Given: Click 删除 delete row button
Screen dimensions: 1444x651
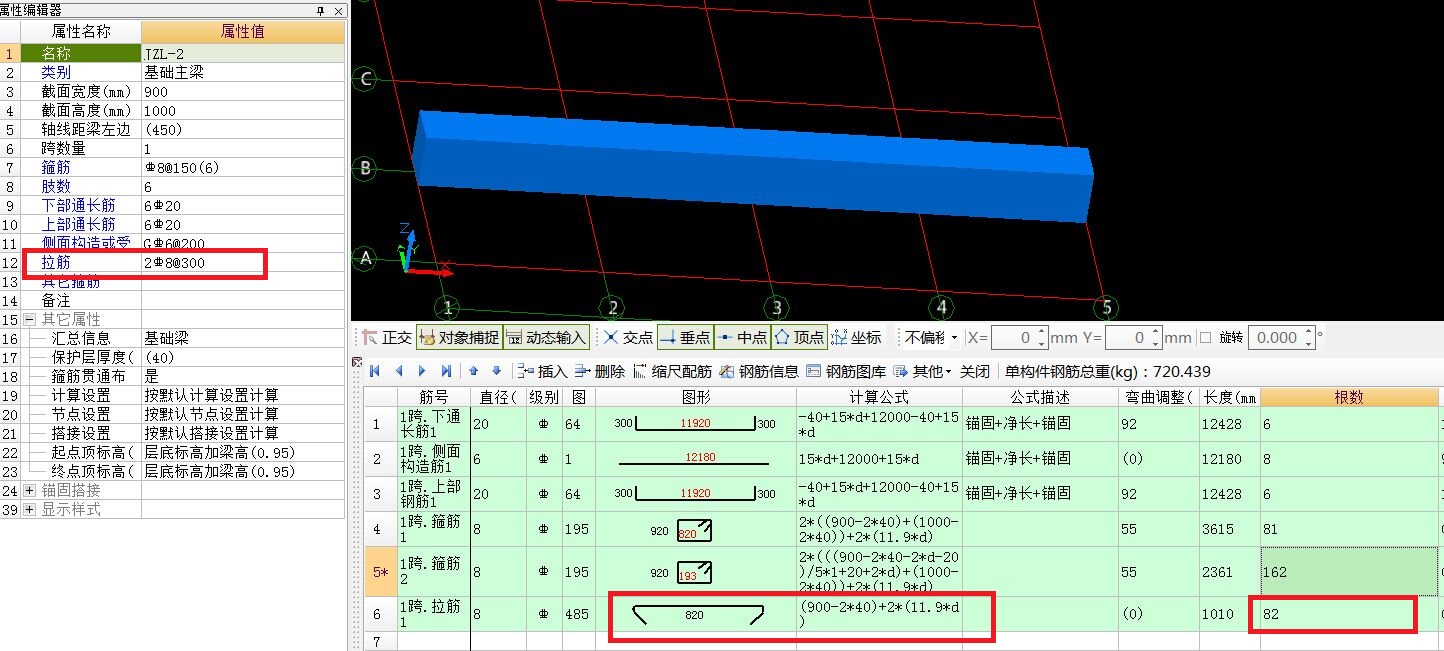Looking at the screenshot, I should pyautogui.click(x=599, y=371).
